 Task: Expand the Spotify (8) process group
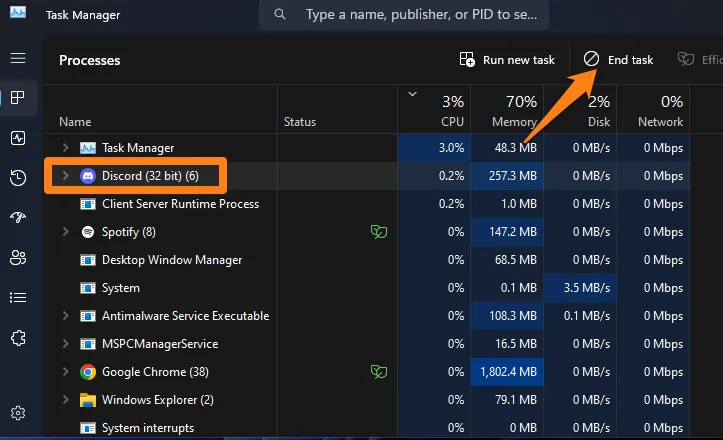[65, 232]
